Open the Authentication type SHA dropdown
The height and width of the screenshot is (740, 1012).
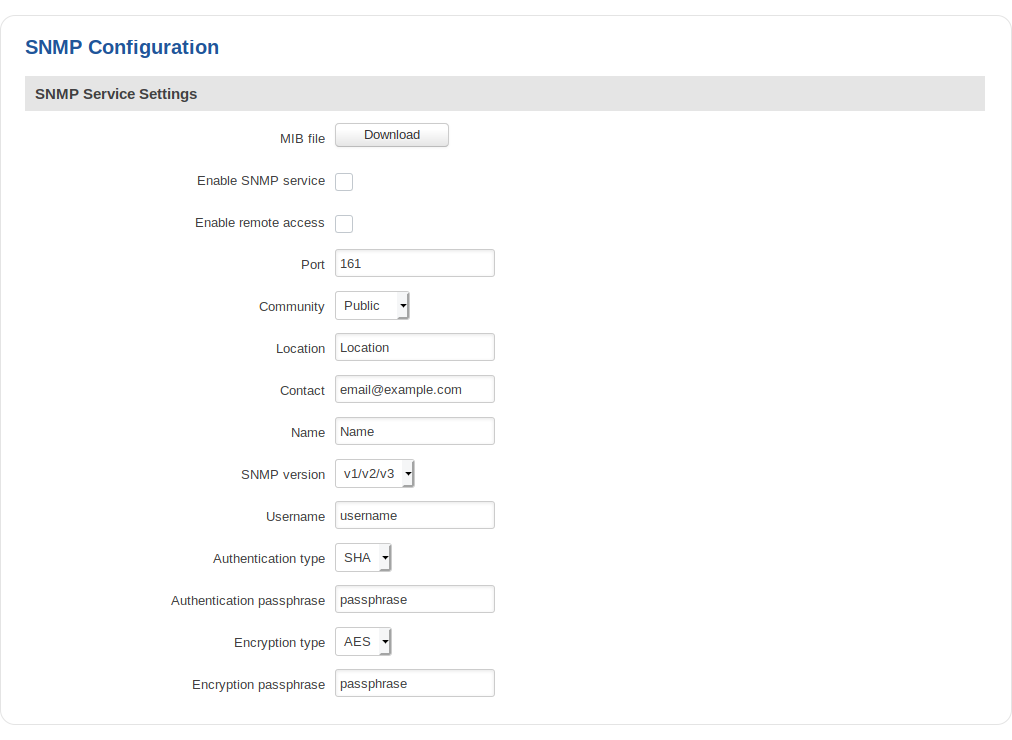pyautogui.click(x=363, y=558)
